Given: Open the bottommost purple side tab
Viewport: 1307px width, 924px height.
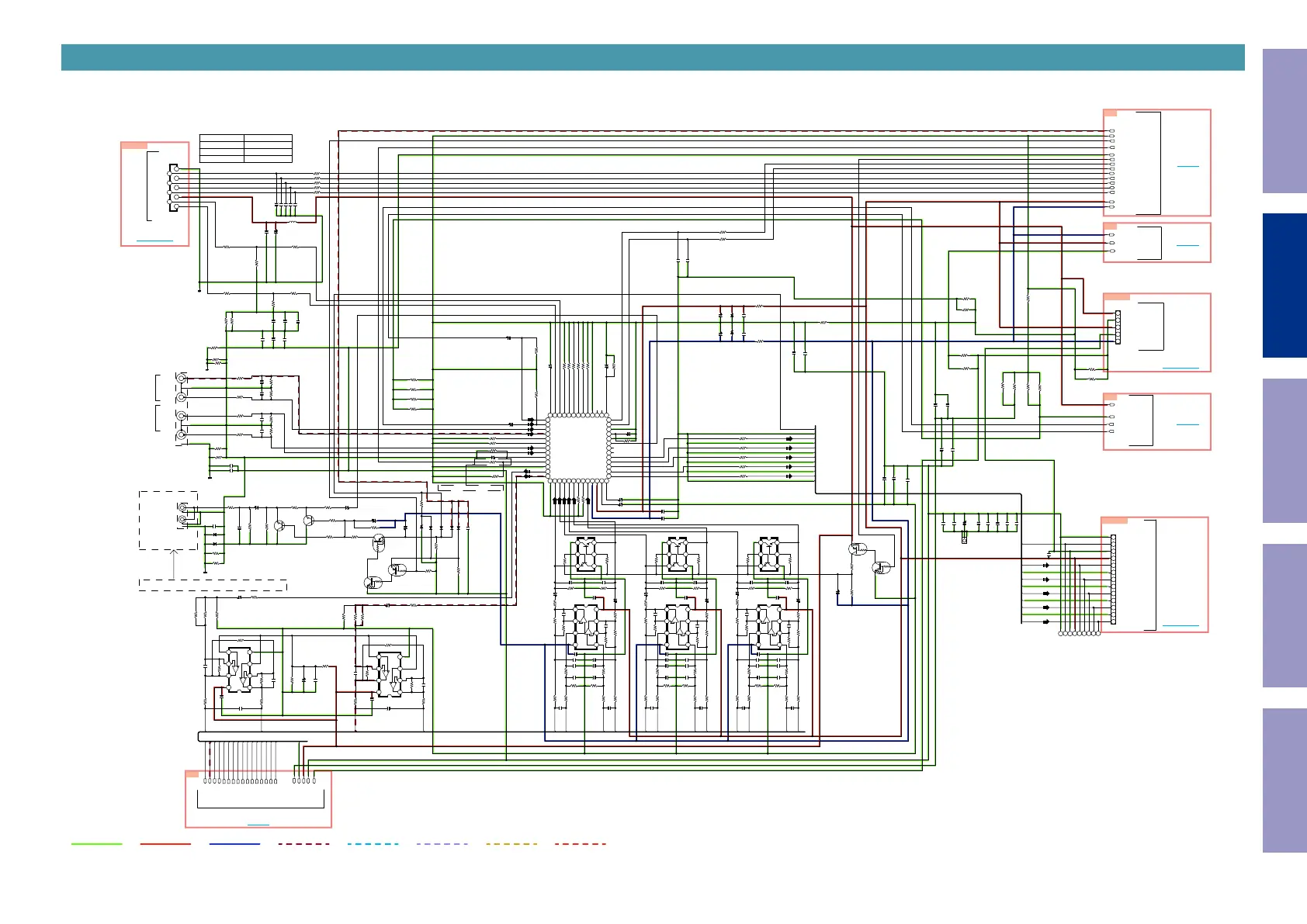Looking at the screenshot, I should tap(1284, 780).
